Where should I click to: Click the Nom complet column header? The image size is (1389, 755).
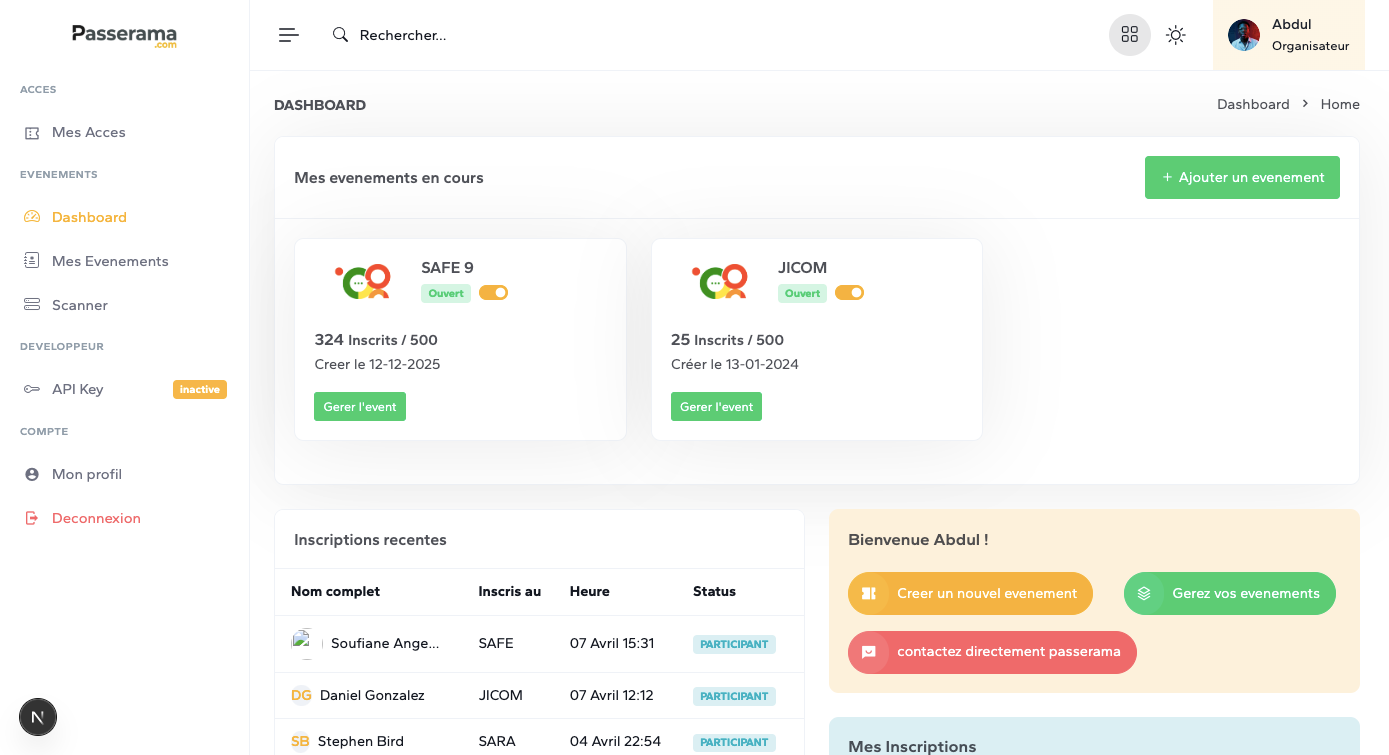(335, 591)
